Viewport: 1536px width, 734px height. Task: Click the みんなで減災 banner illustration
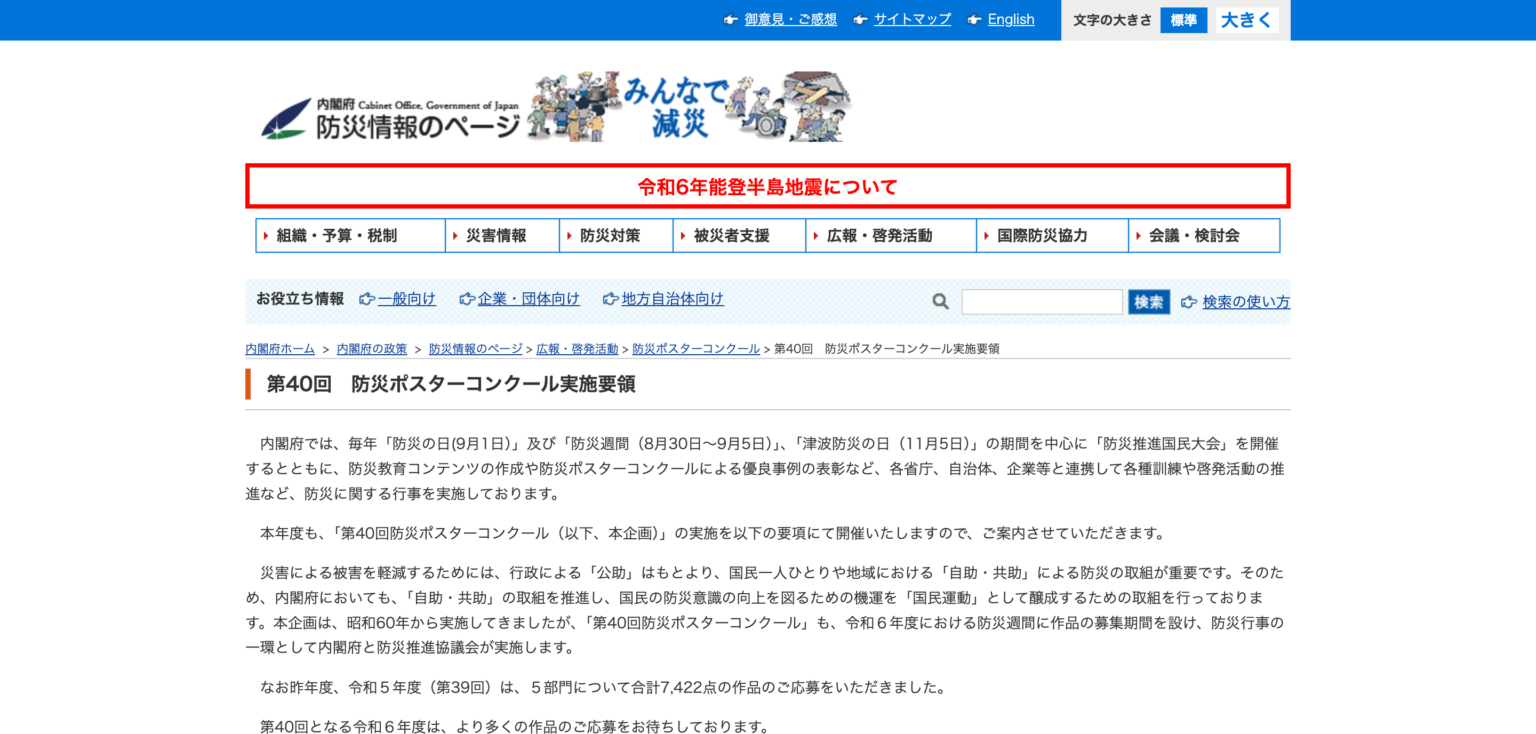(x=690, y=106)
